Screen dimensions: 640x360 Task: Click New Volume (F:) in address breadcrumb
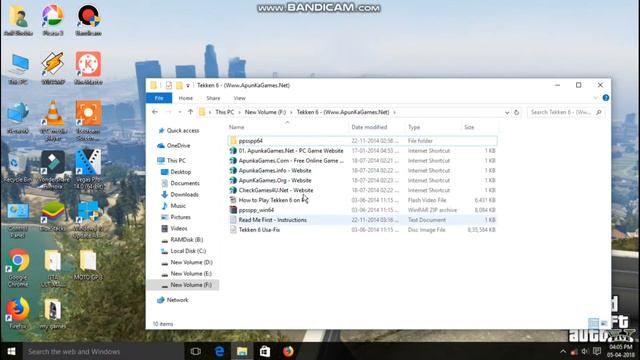coord(265,112)
